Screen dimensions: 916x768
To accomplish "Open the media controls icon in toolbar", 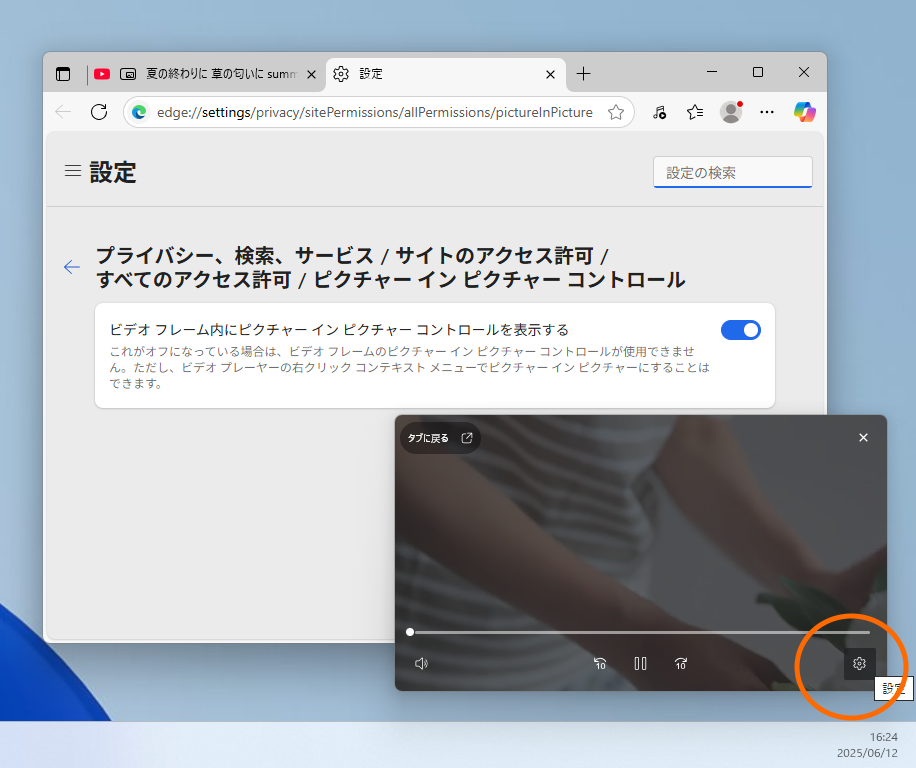I will [x=659, y=111].
